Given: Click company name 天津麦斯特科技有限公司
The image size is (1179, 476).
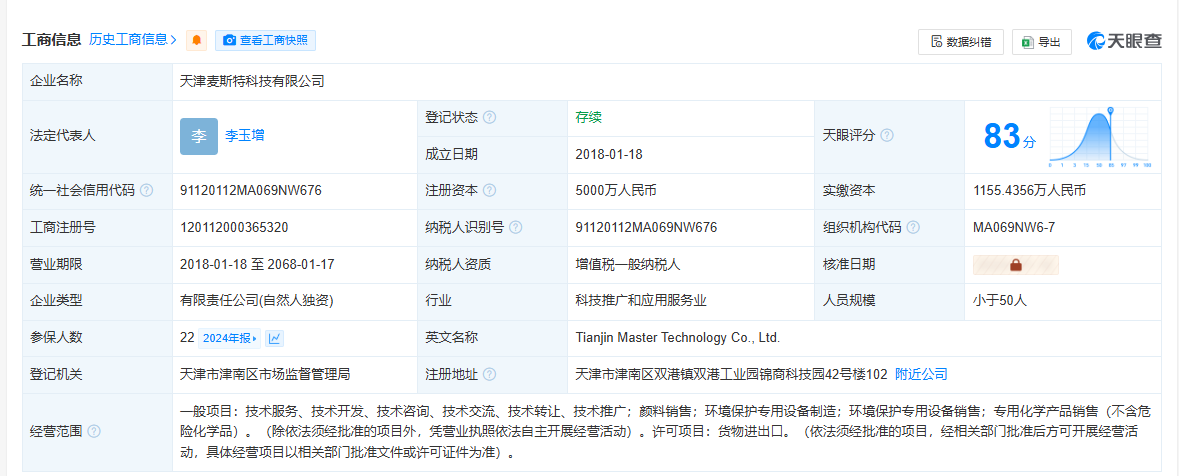Looking at the screenshot, I should pyautogui.click(x=253, y=81).
